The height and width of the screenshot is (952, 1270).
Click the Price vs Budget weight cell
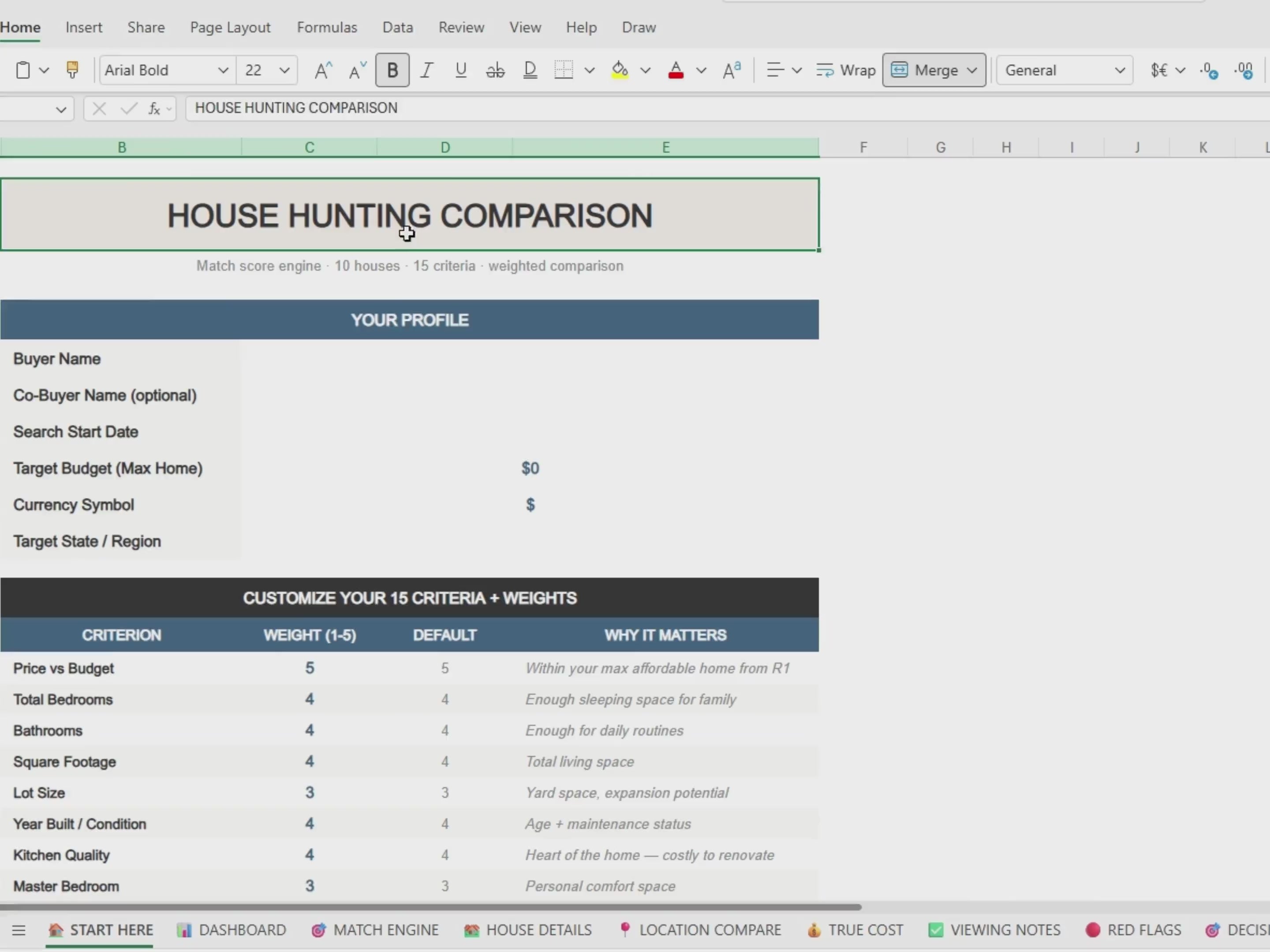click(x=310, y=668)
